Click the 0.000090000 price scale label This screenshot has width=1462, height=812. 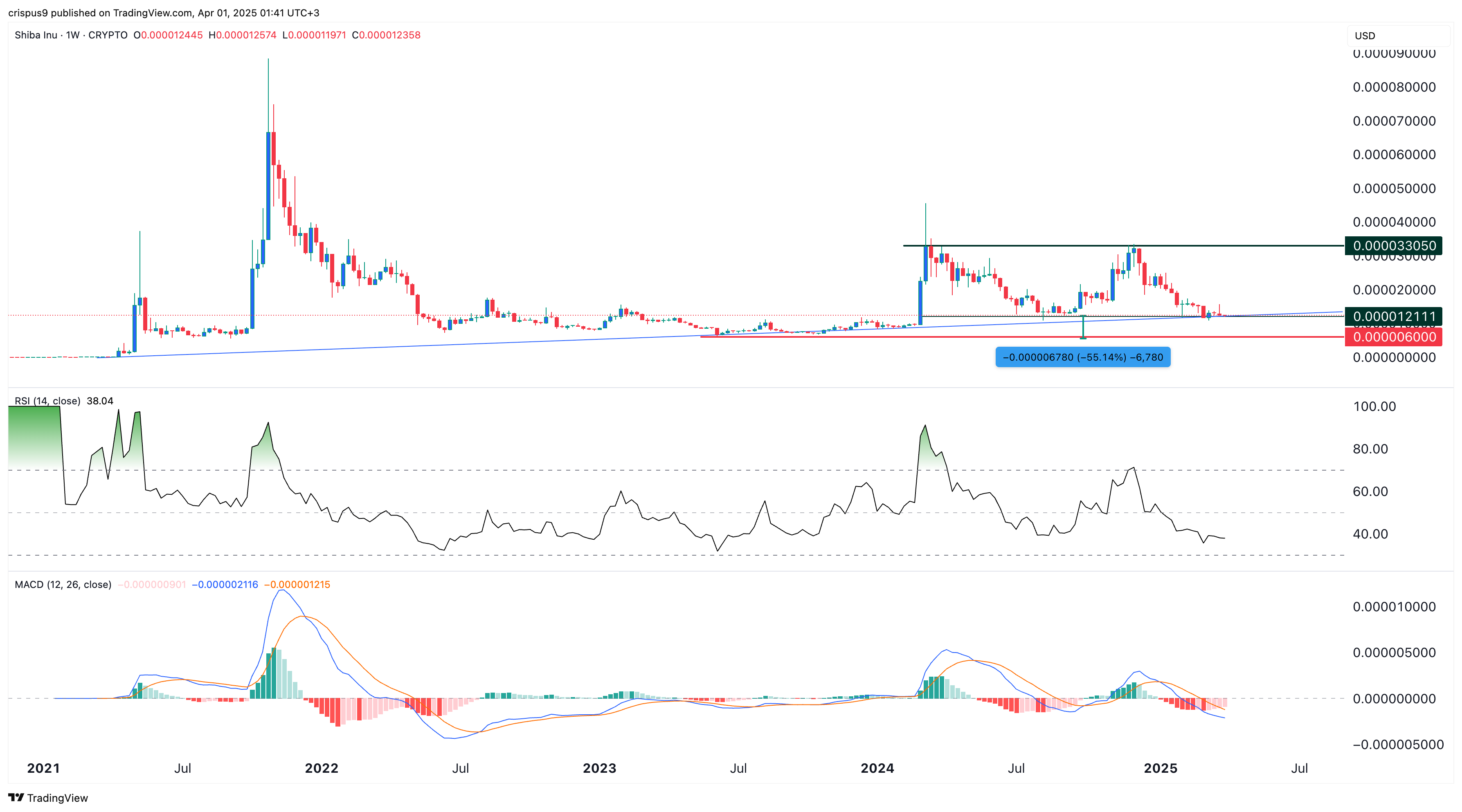coord(1394,54)
